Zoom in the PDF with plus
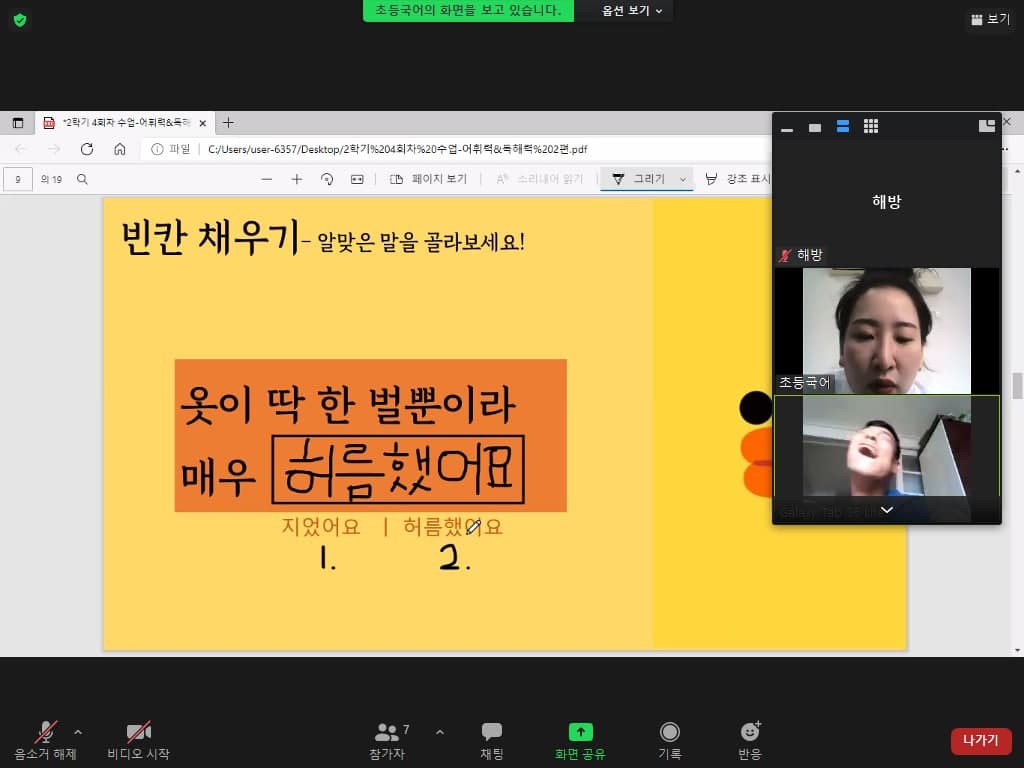Screen dimensions: 1024x768 (x=296, y=179)
